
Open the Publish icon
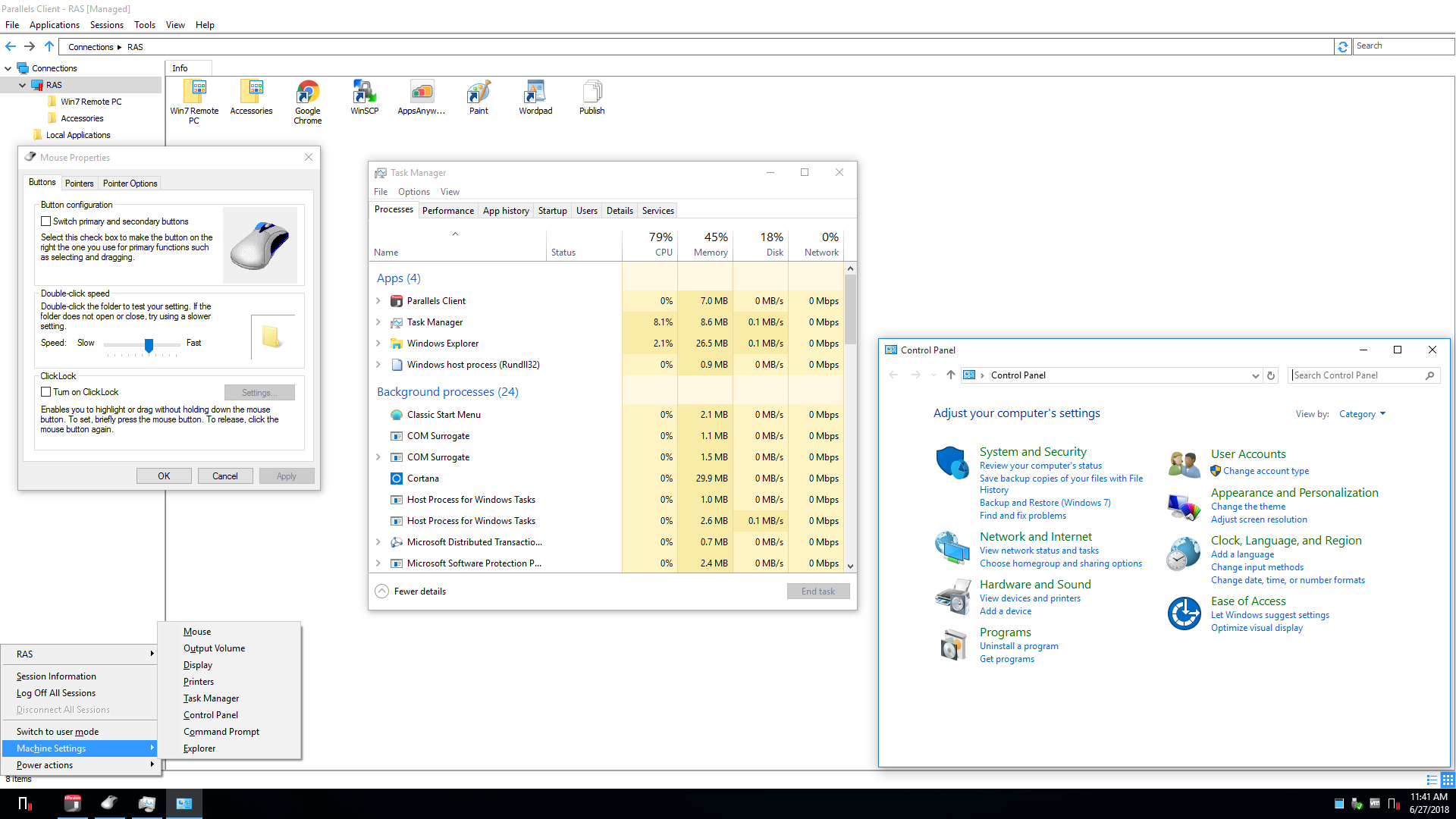[x=592, y=97]
